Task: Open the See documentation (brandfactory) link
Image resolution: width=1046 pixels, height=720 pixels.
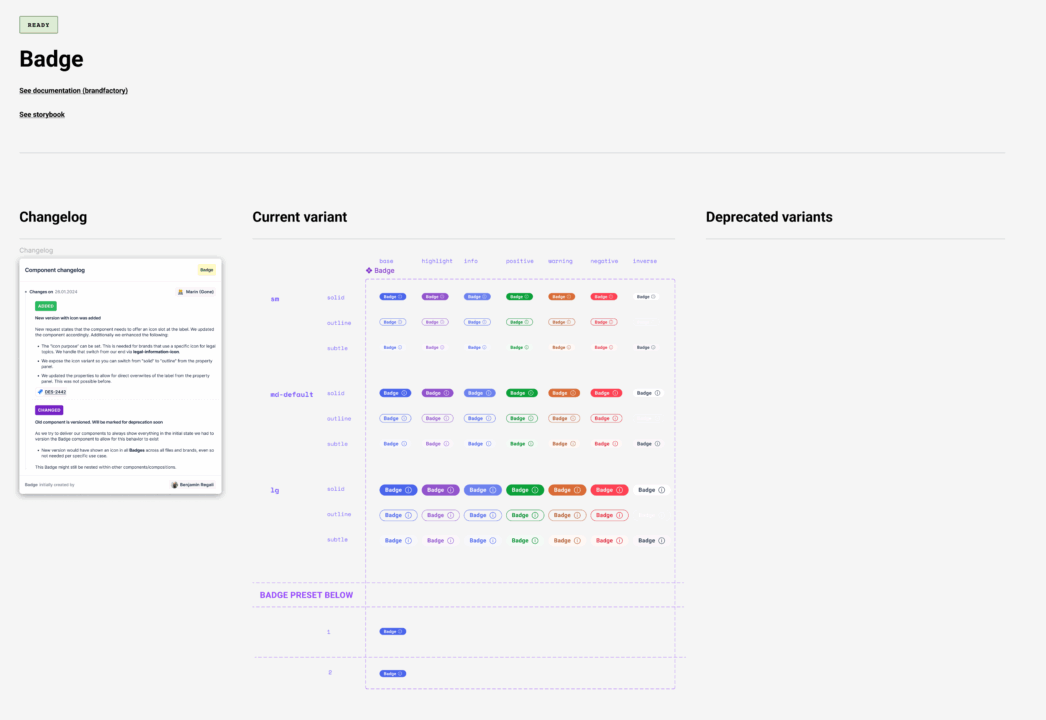Action: click(x=73, y=91)
